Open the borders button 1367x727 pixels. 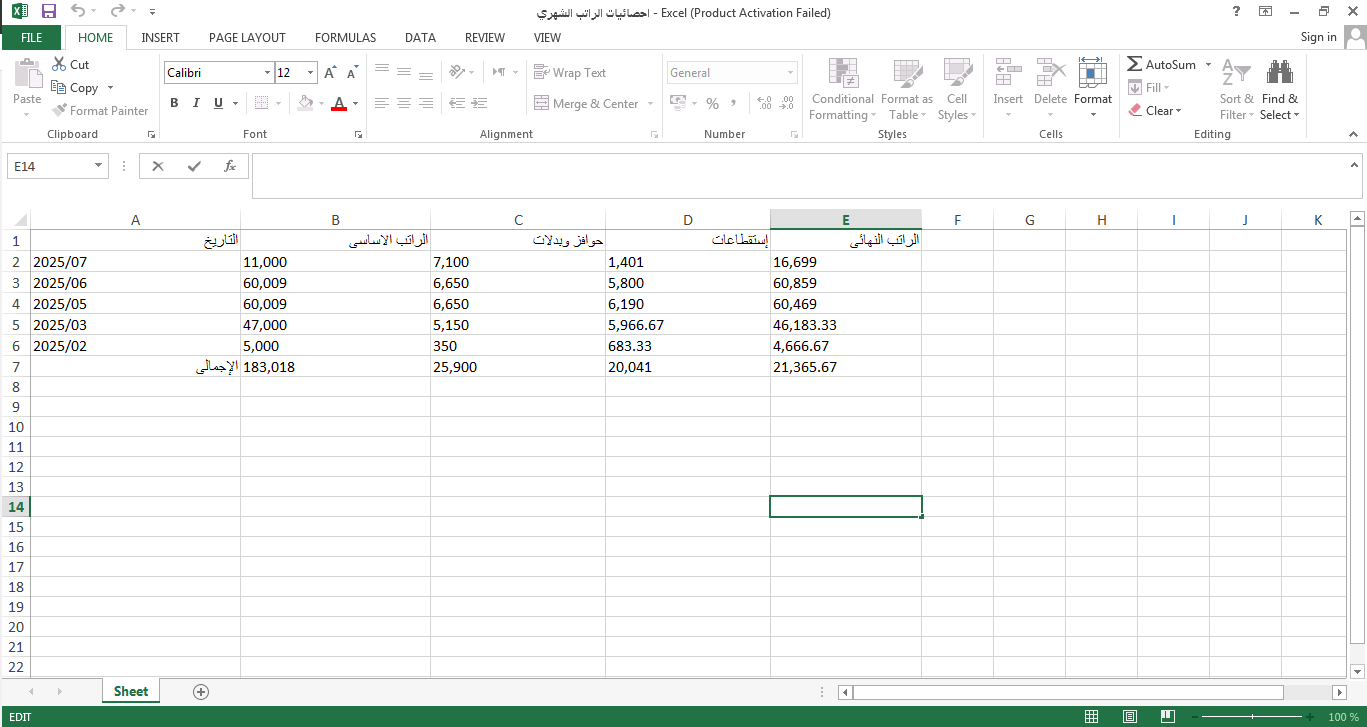coord(262,103)
